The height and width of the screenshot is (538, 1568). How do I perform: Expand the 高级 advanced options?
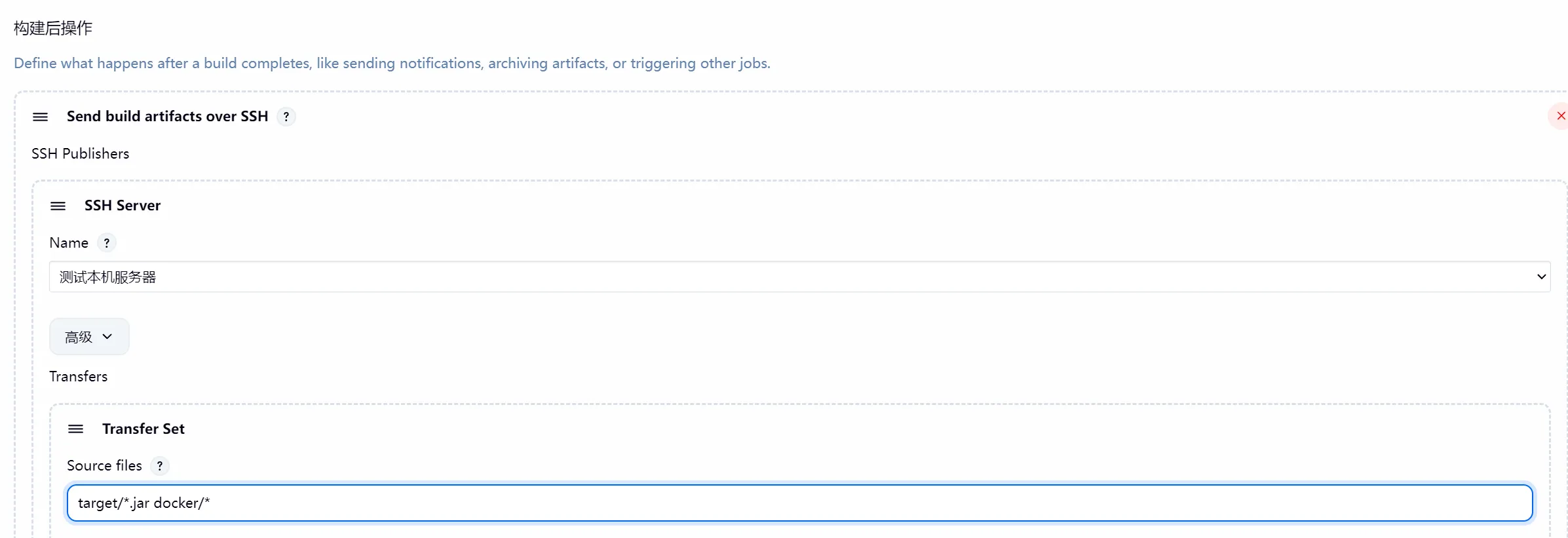pyautogui.click(x=89, y=337)
